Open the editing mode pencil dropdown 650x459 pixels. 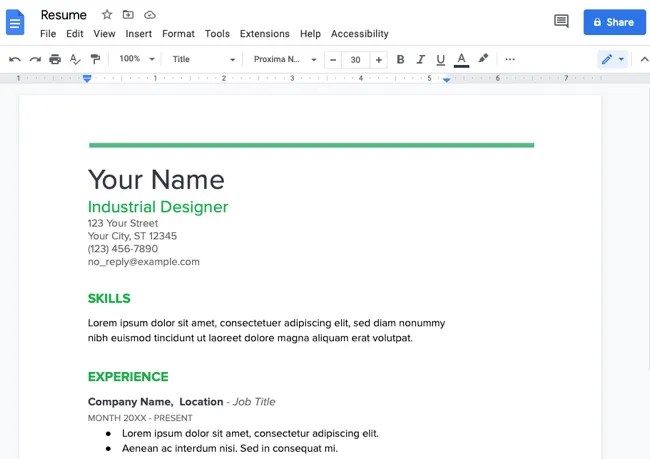tap(613, 59)
